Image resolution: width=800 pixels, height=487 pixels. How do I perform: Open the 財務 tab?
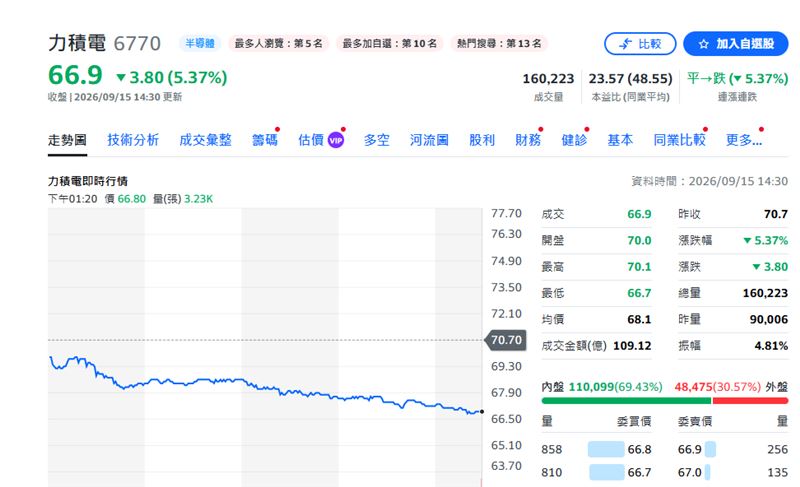click(x=528, y=140)
